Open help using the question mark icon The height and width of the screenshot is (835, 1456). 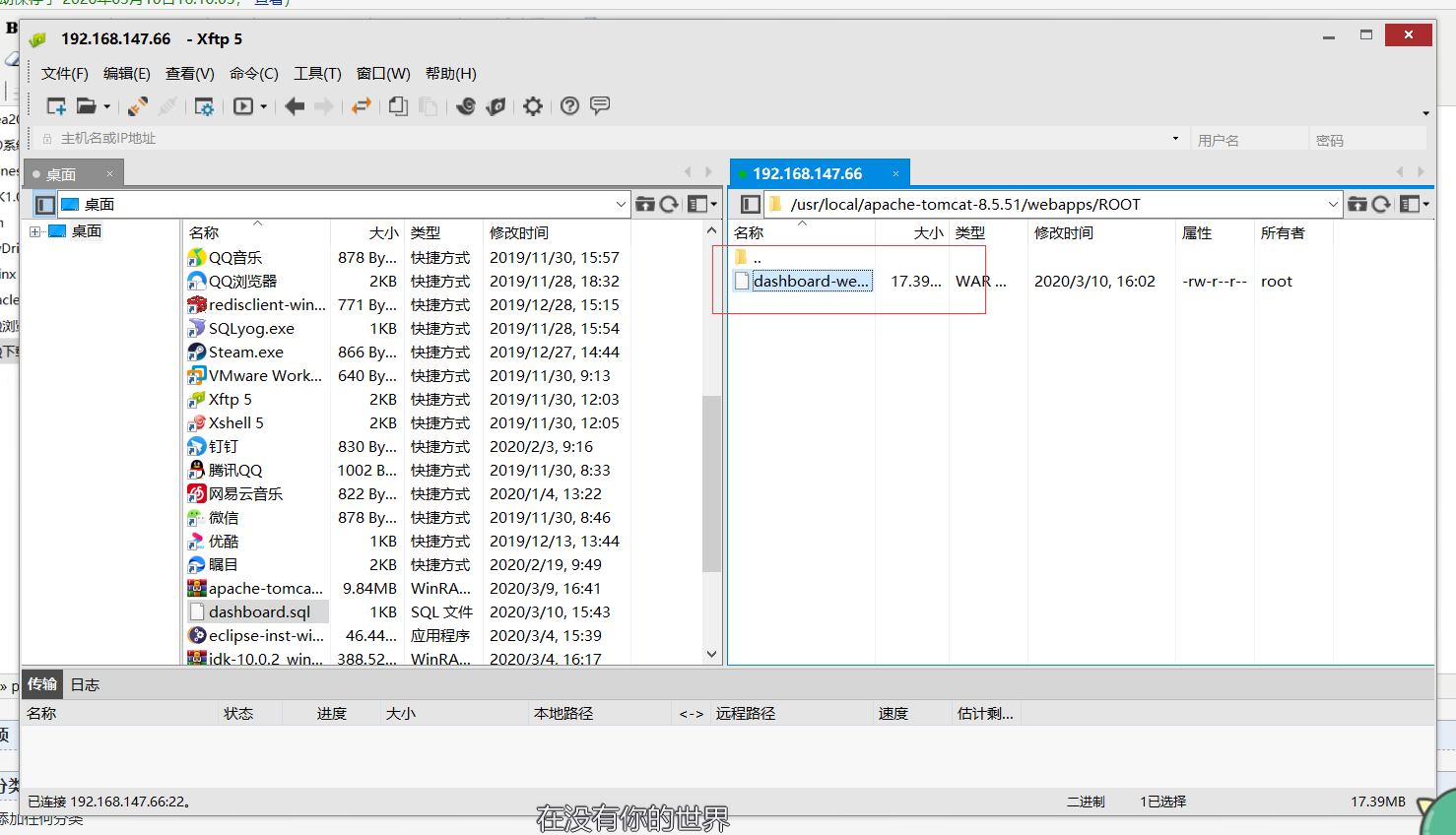tap(569, 105)
